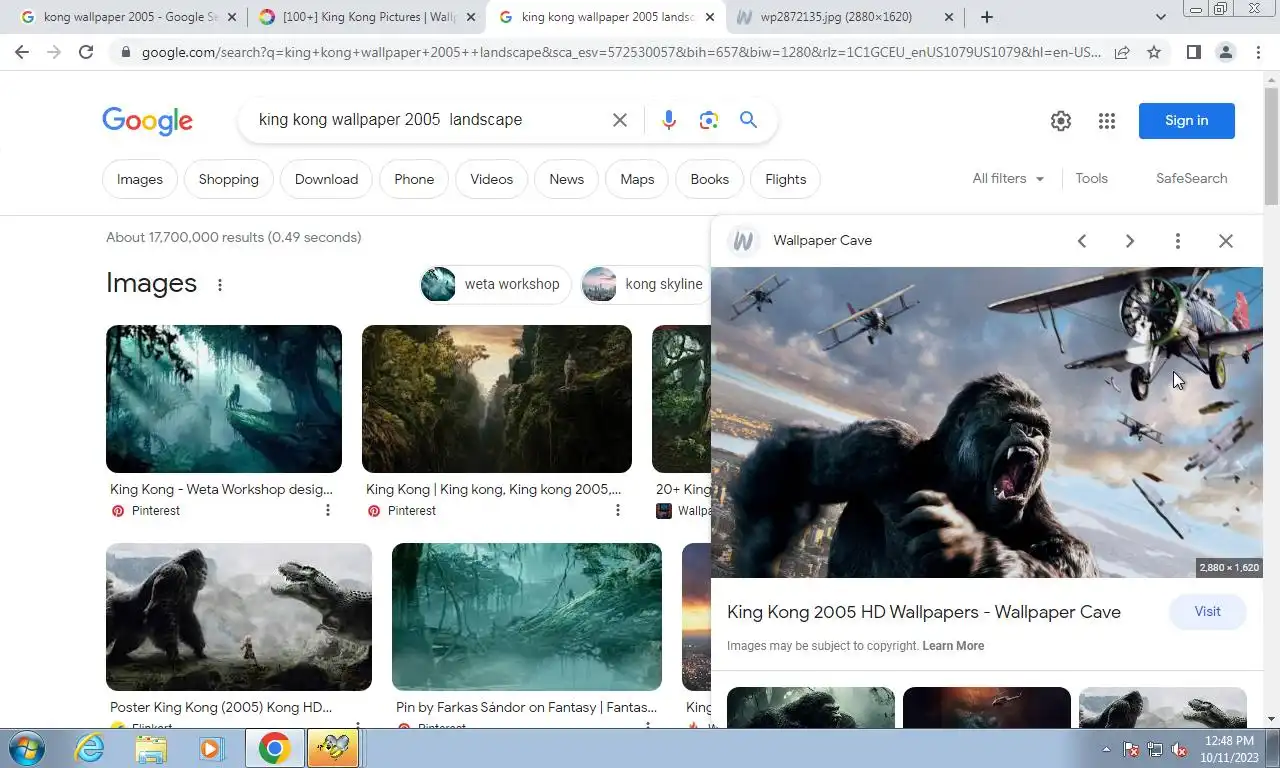Select the Books filter chip
1280x768 pixels.
pyautogui.click(x=709, y=180)
